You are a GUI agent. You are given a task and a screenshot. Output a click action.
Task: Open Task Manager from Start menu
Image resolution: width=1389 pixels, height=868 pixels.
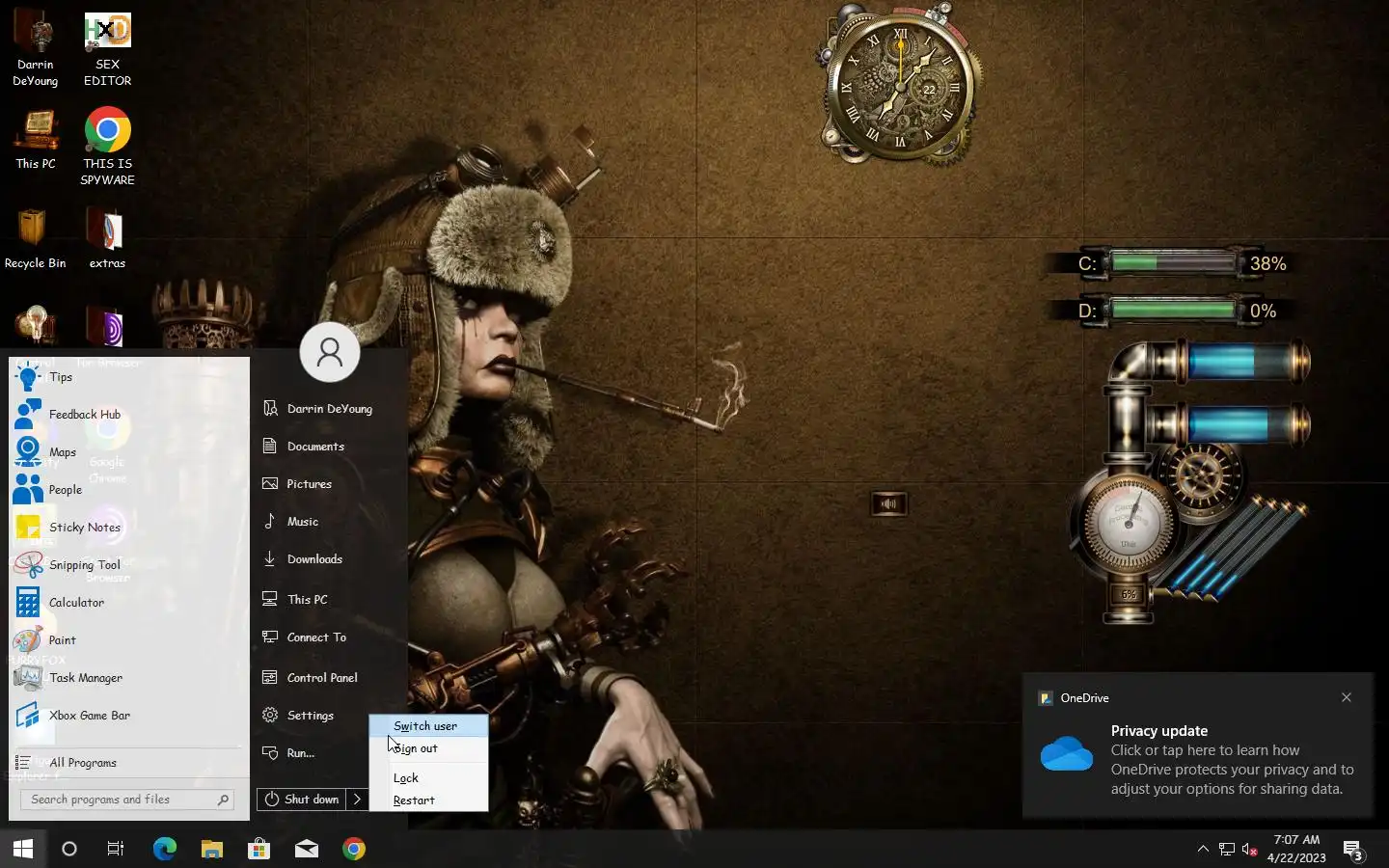coord(128,678)
